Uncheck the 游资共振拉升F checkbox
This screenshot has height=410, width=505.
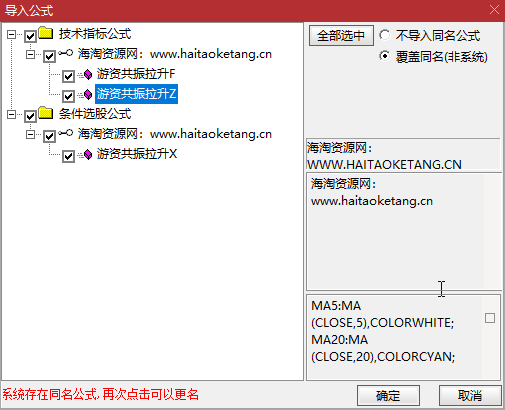(68, 76)
